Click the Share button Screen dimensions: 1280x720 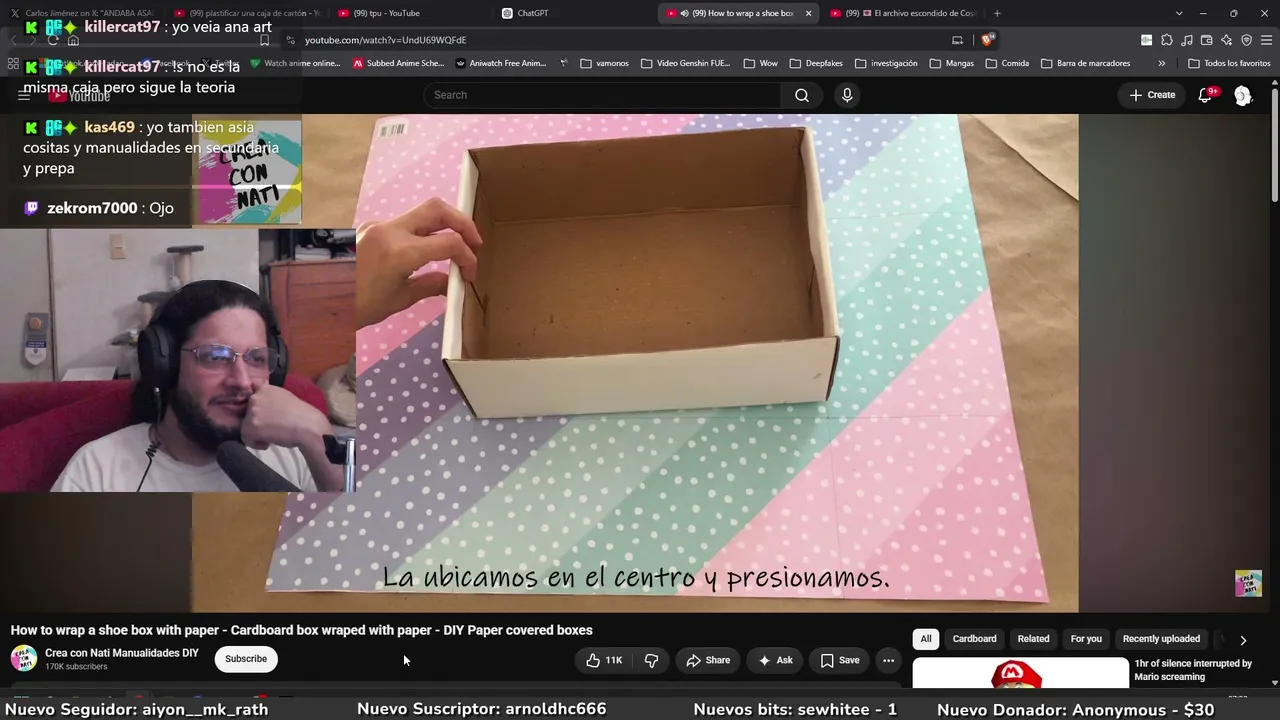pyautogui.click(x=708, y=660)
